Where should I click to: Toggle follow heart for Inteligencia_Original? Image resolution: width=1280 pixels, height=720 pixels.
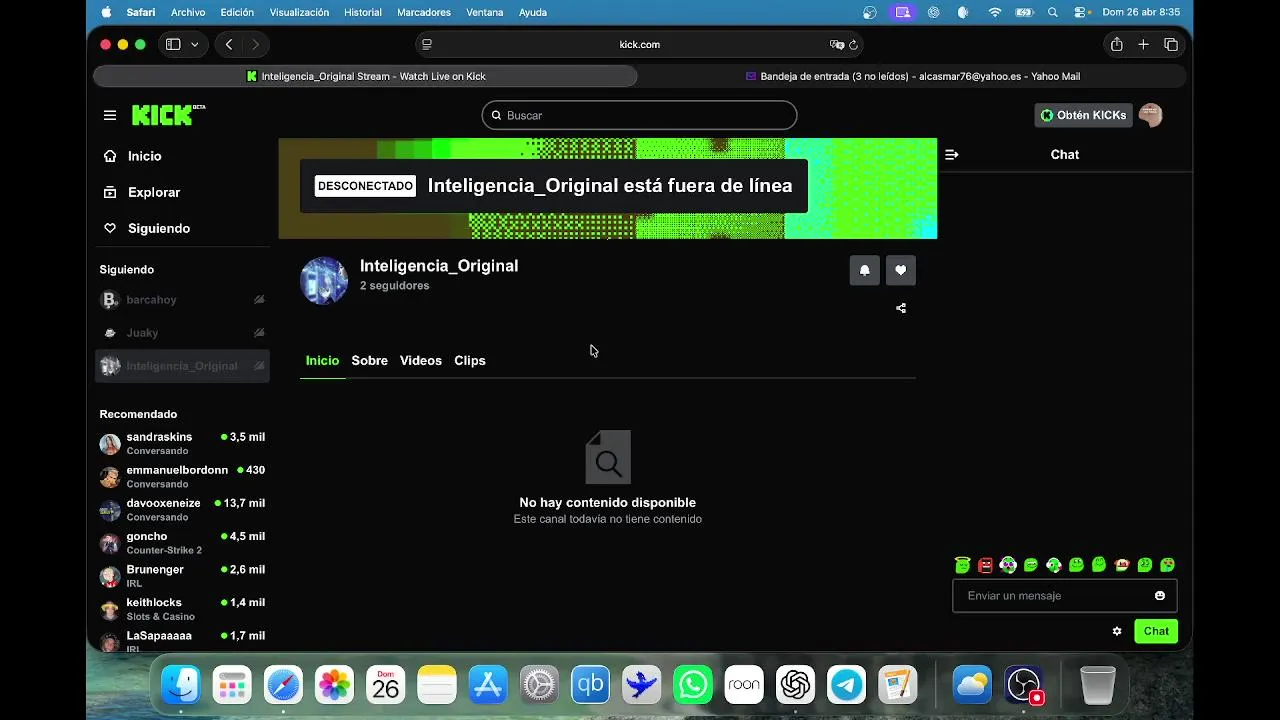[x=901, y=270]
